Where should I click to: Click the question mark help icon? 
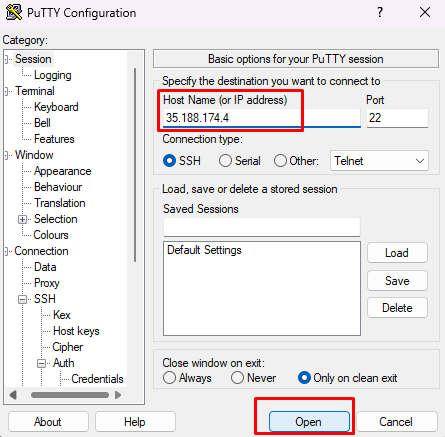[380, 13]
